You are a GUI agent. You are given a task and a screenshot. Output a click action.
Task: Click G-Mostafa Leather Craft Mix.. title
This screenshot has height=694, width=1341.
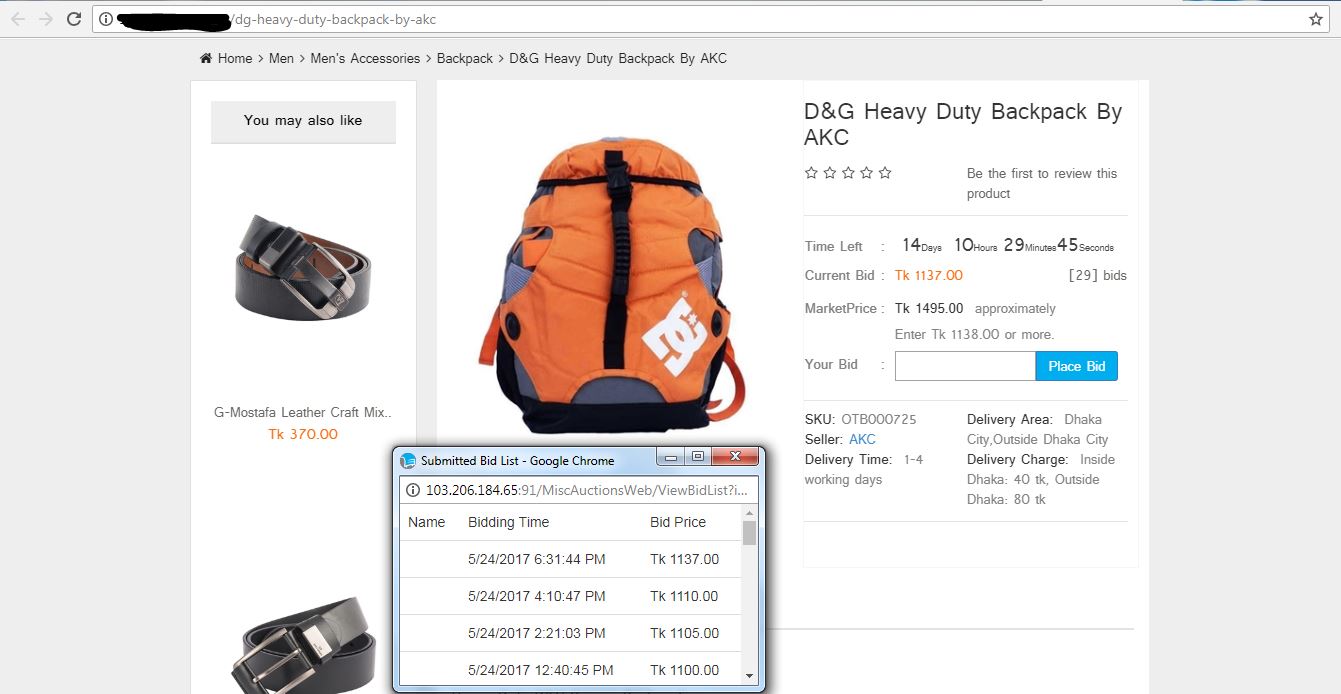[303, 412]
